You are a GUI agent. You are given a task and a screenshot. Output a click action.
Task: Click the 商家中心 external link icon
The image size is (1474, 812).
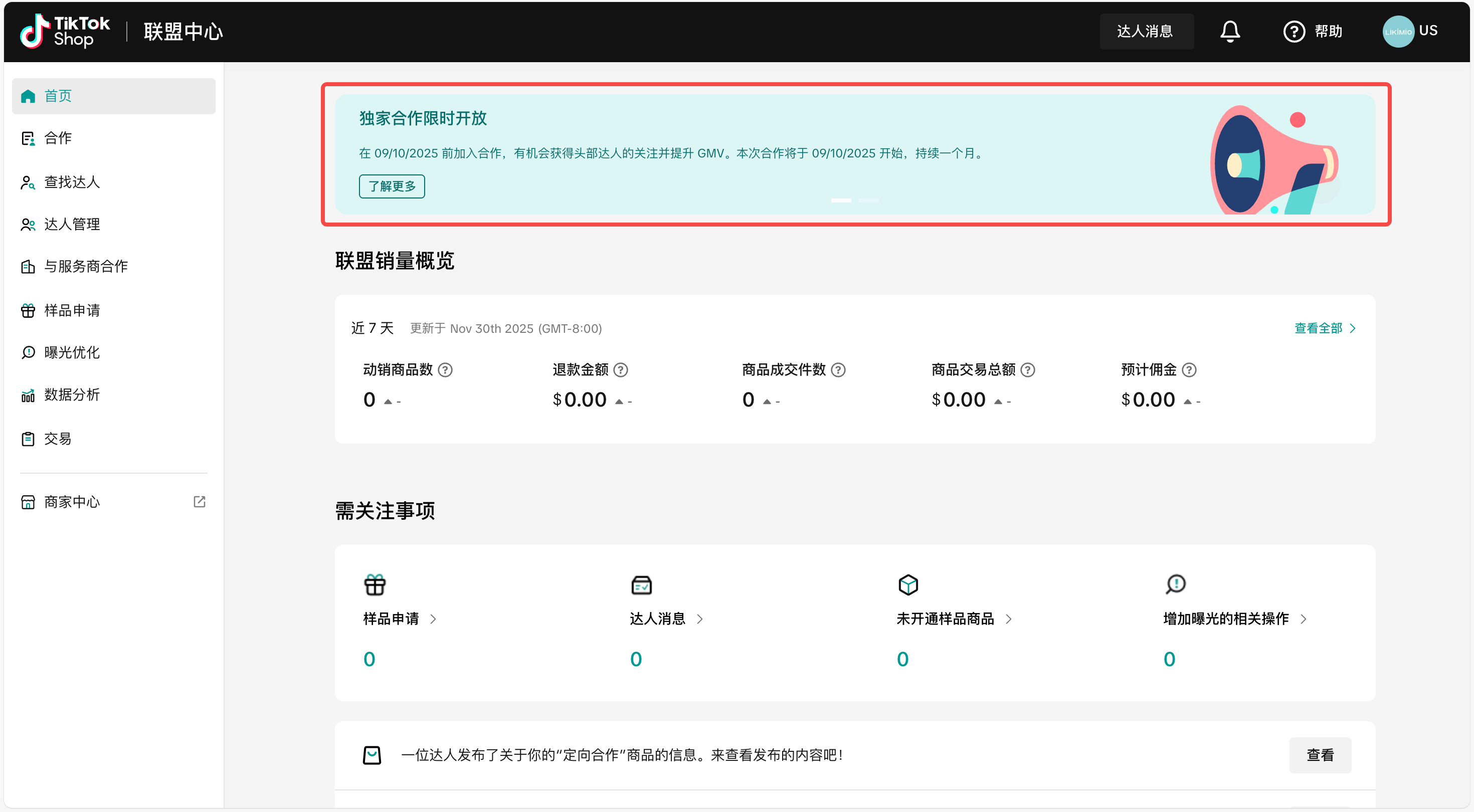click(199, 502)
